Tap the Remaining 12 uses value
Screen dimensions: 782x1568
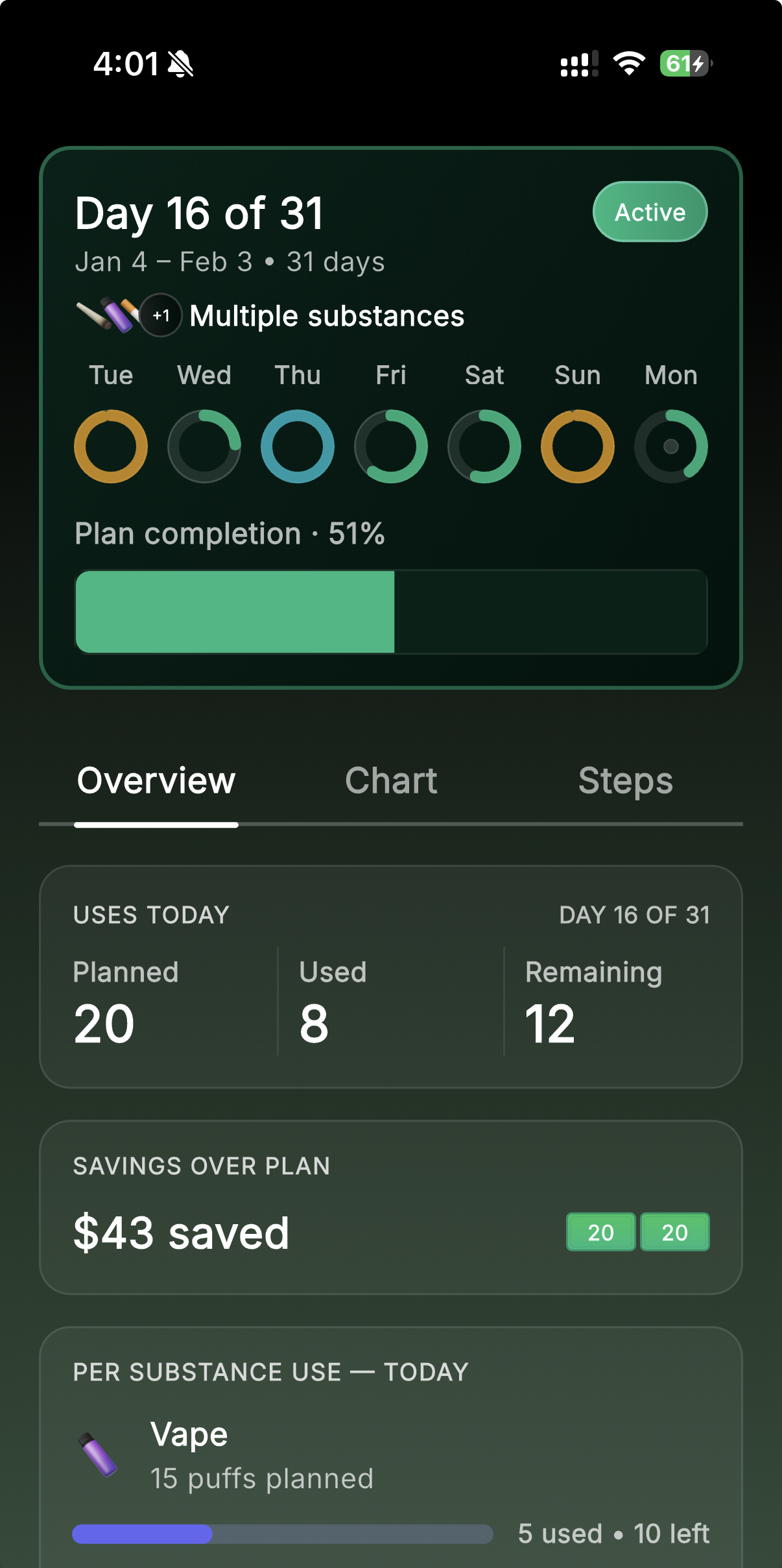click(550, 1024)
